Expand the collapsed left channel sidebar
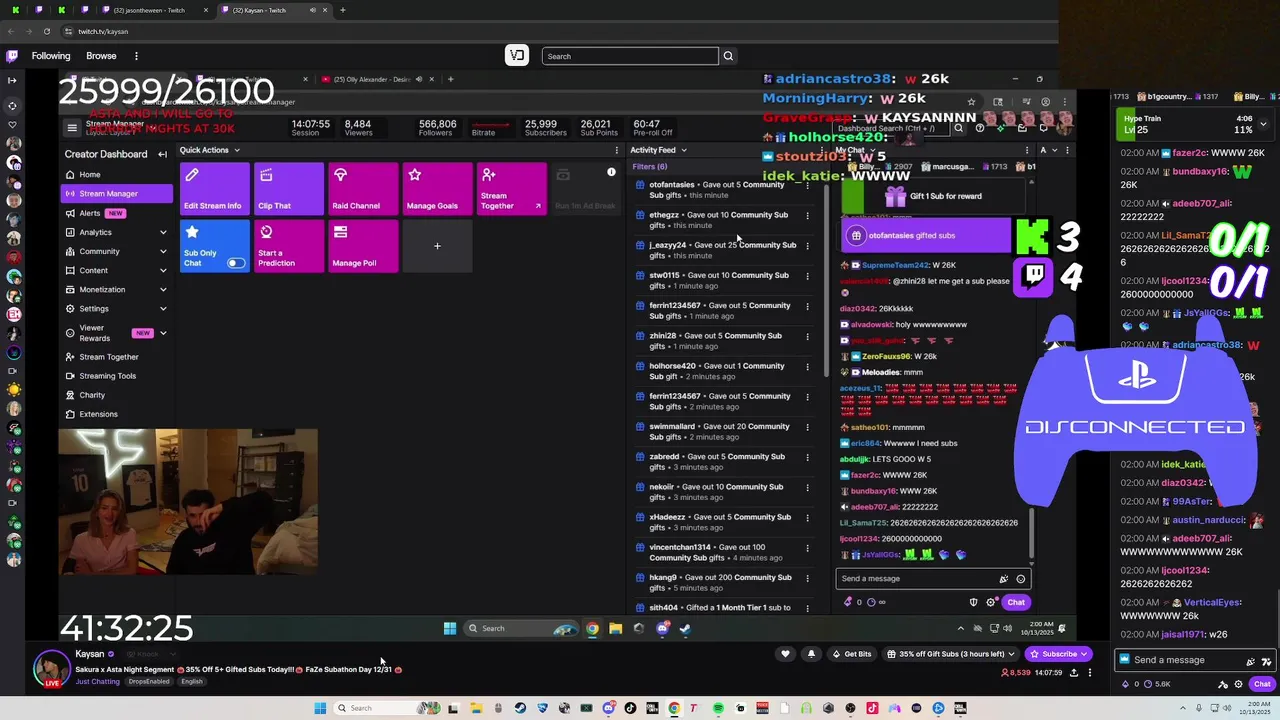1280x720 pixels. coord(12,80)
